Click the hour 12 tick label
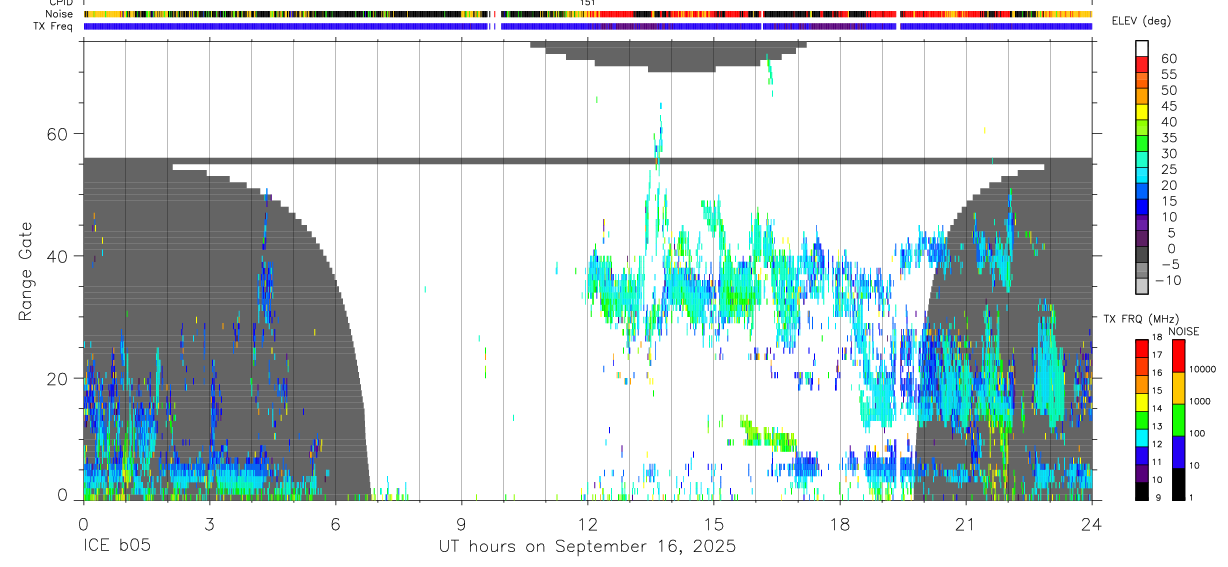Image resolution: width=1228 pixels, height=567 pixels. point(587,524)
